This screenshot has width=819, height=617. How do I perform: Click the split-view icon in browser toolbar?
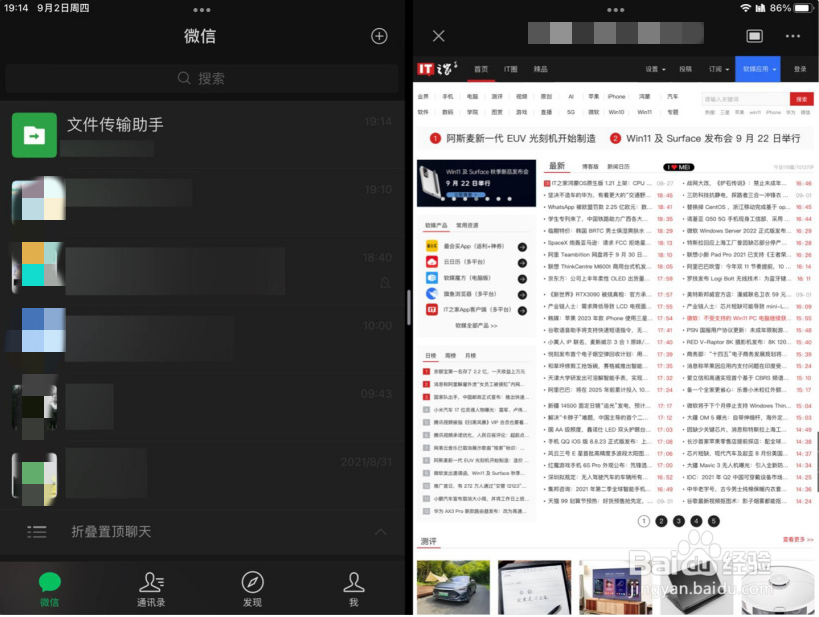pyautogui.click(x=753, y=35)
